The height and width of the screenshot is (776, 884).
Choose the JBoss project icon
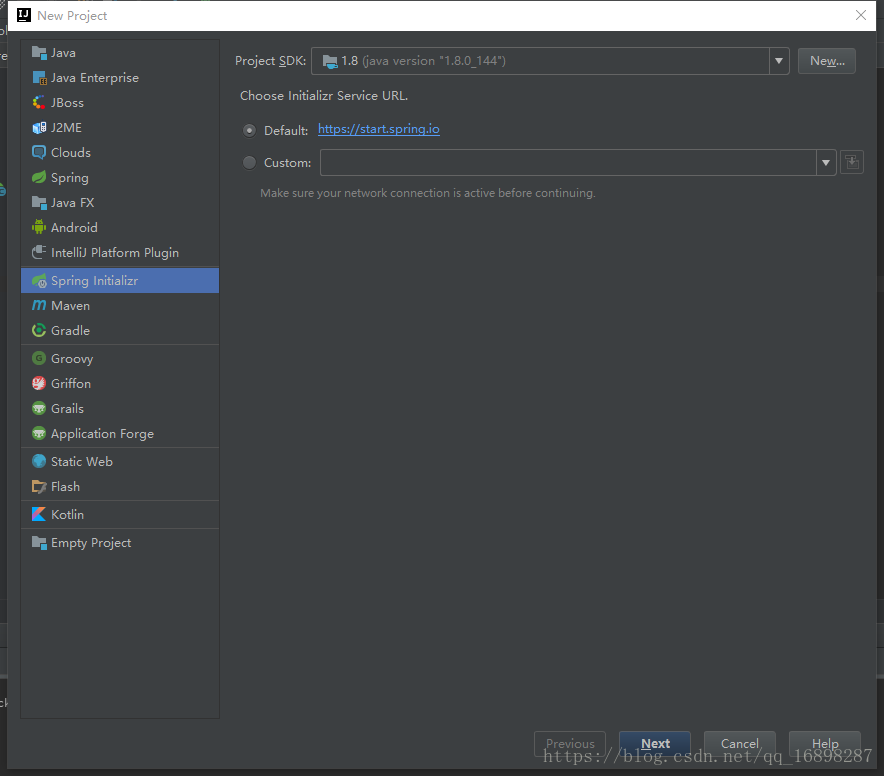click(x=39, y=103)
